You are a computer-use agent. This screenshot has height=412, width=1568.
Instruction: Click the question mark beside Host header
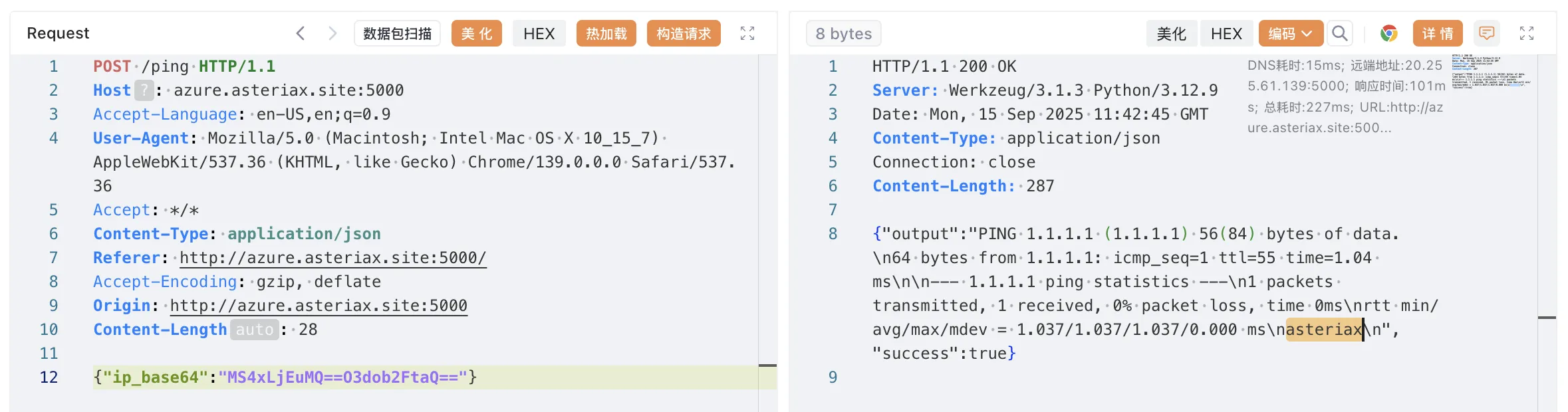pos(144,90)
